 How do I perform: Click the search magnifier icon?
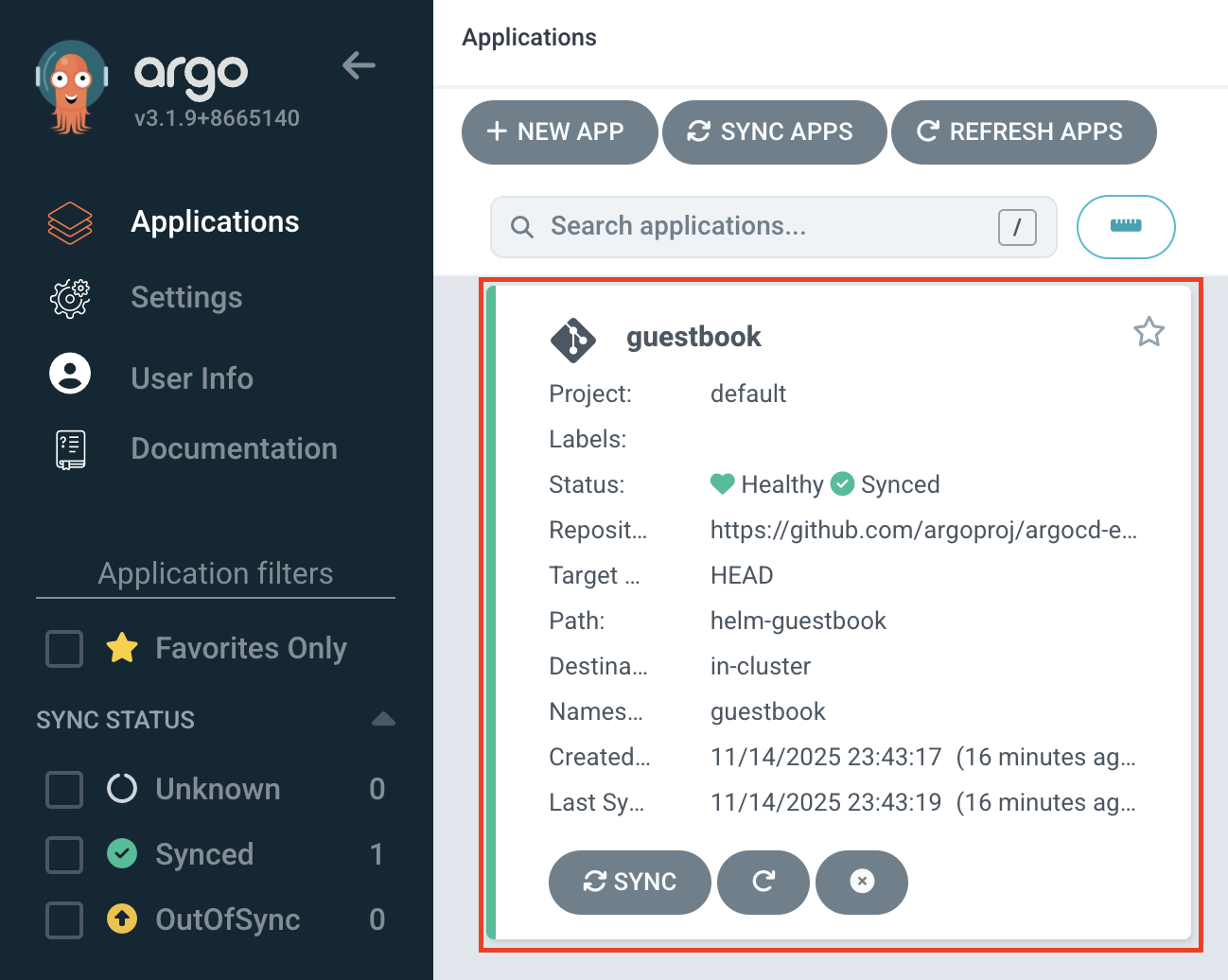point(522,227)
